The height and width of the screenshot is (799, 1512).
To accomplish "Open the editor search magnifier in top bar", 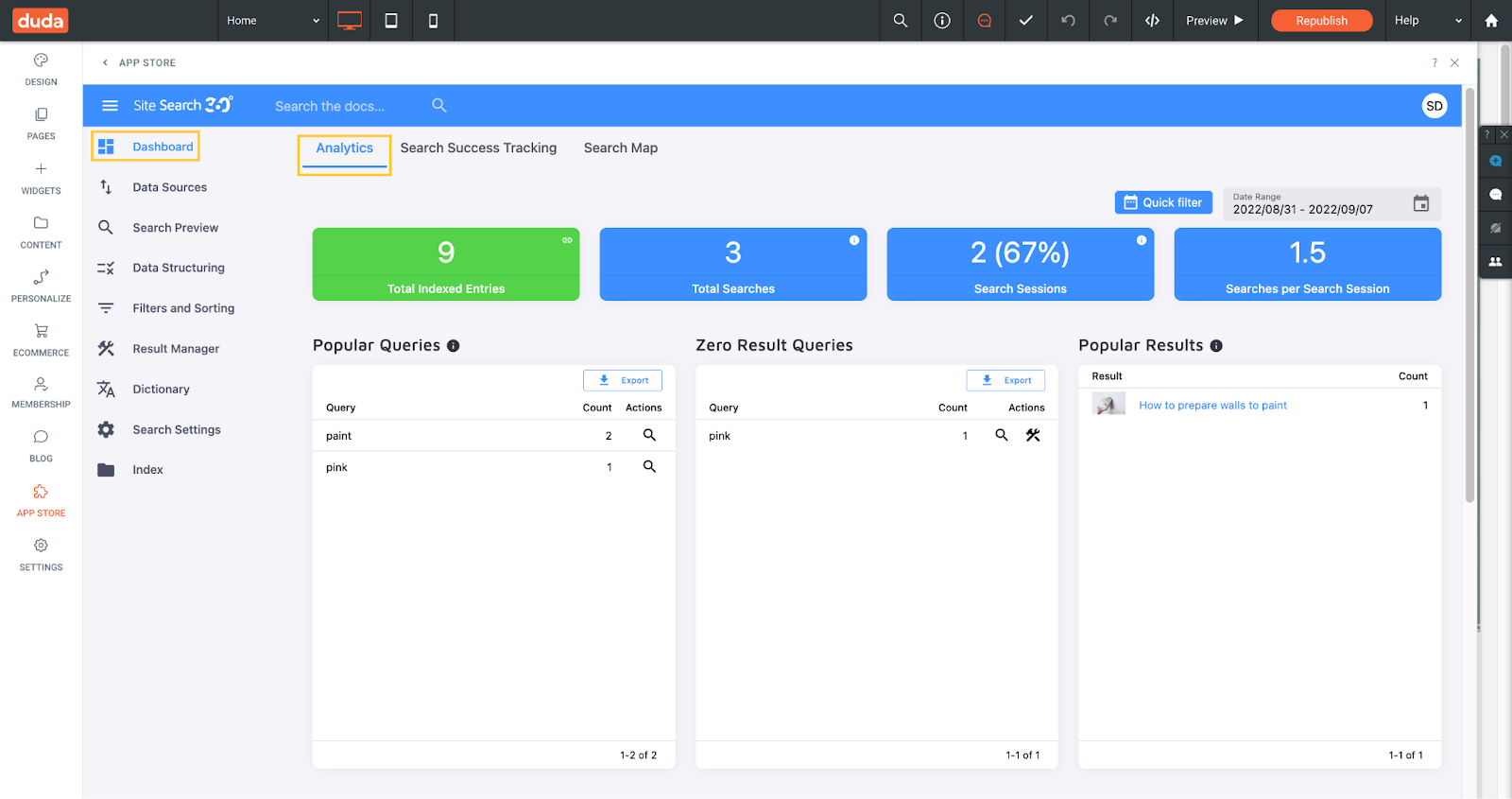I will click(901, 20).
